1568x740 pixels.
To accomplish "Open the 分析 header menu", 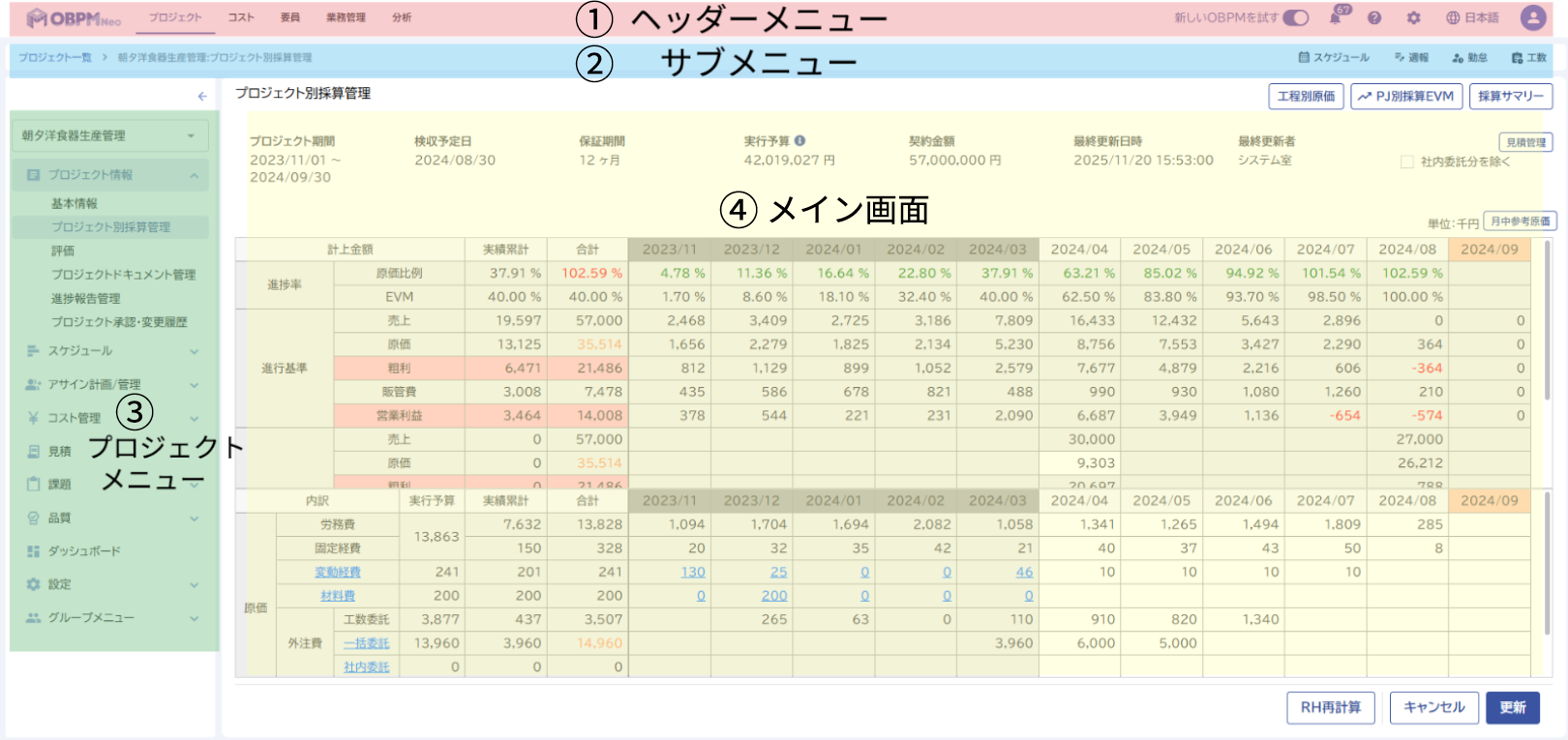I will (x=402, y=17).
